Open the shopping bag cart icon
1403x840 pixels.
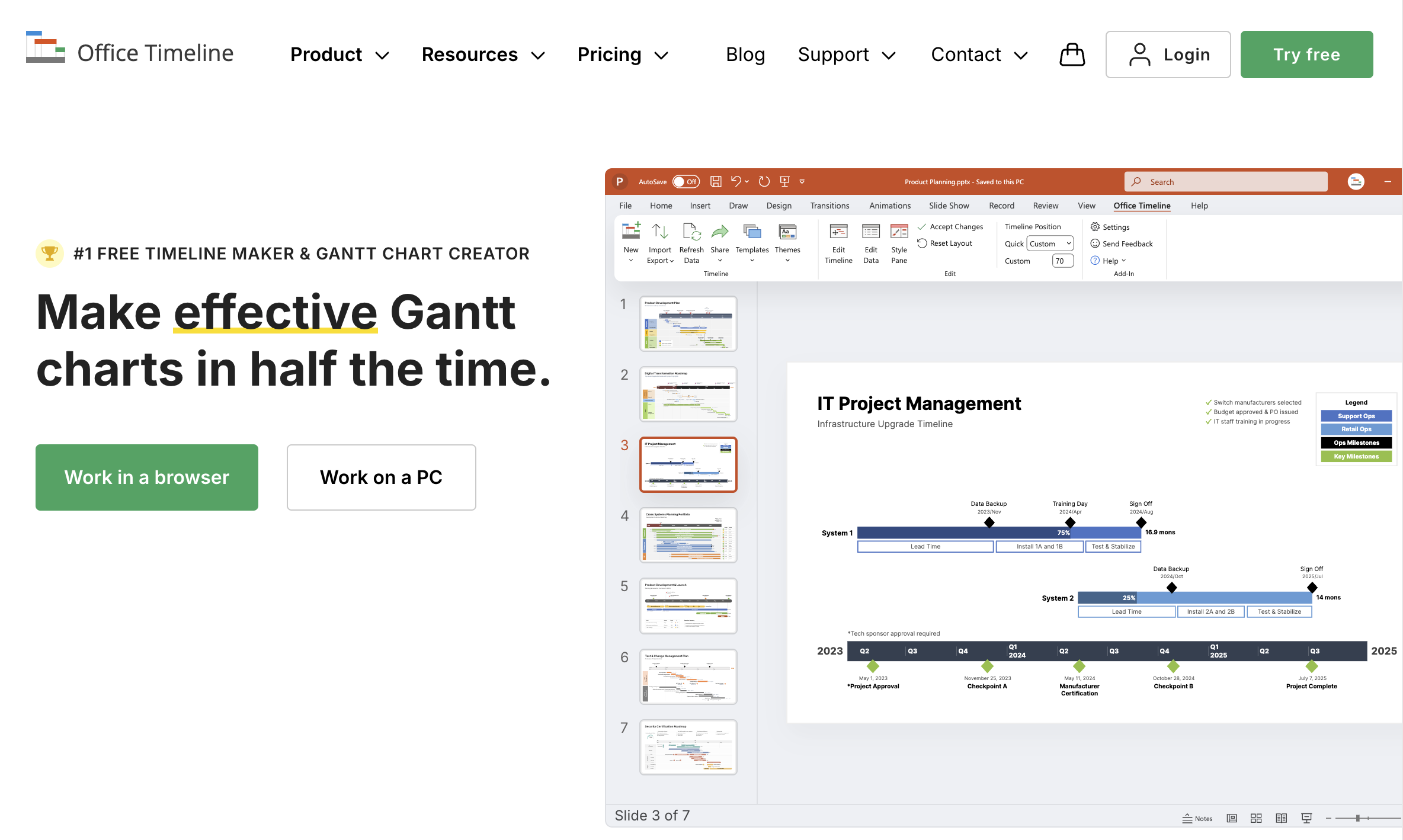coord(1072,54)
